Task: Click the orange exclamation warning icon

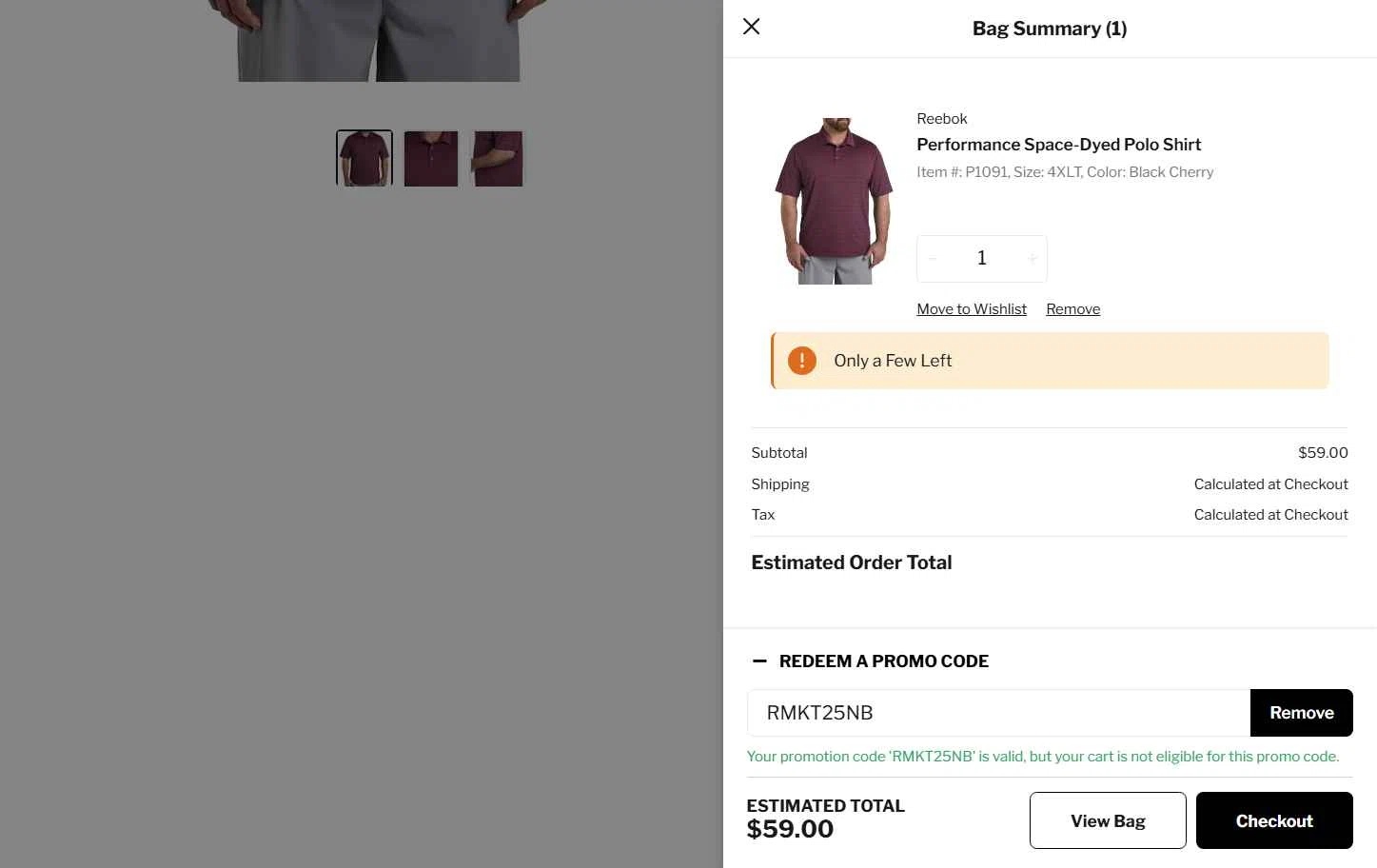Action: pyautogui.click(x=802, y=361)
